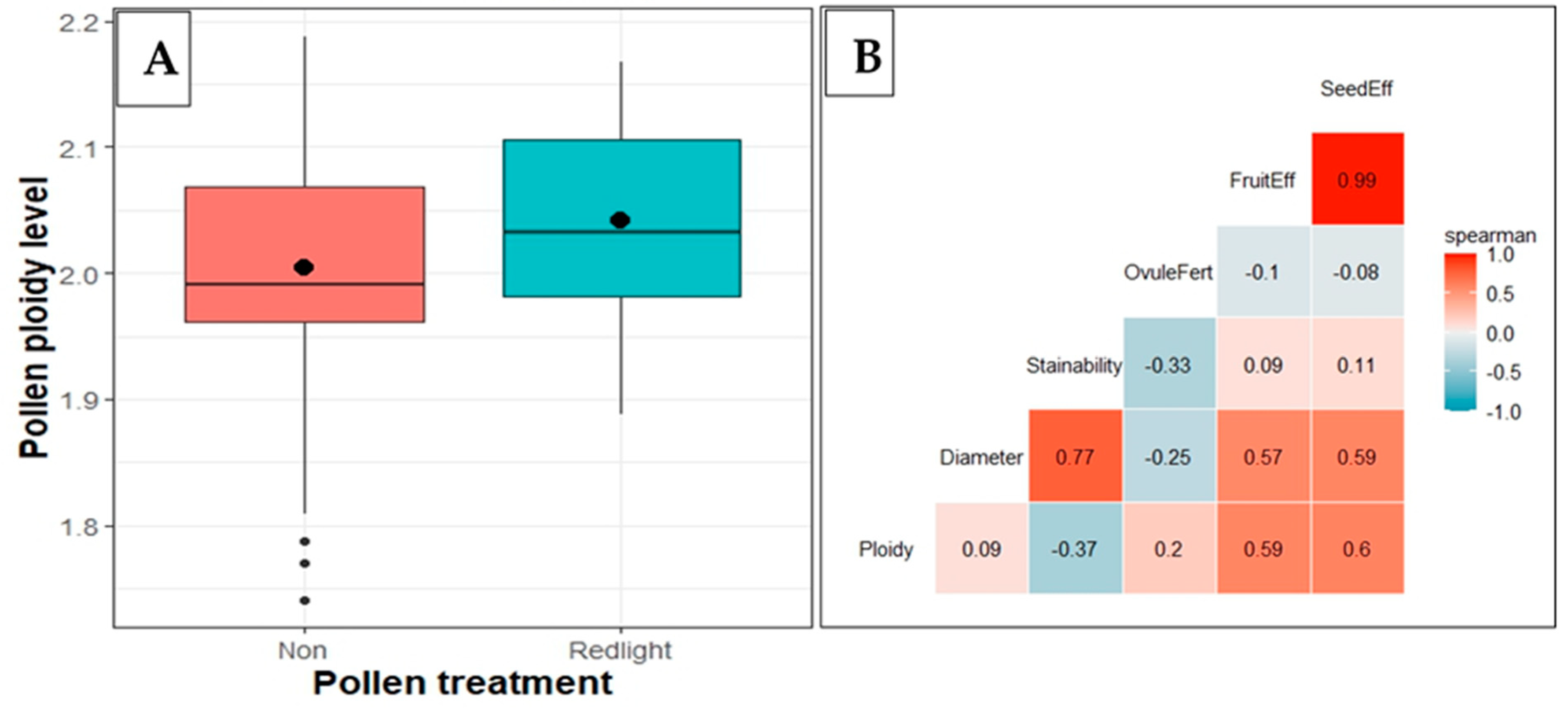Screen dimensions: 1568x719
Task: Click the -0.33 correlation cell
Action: pos(1169,365)
